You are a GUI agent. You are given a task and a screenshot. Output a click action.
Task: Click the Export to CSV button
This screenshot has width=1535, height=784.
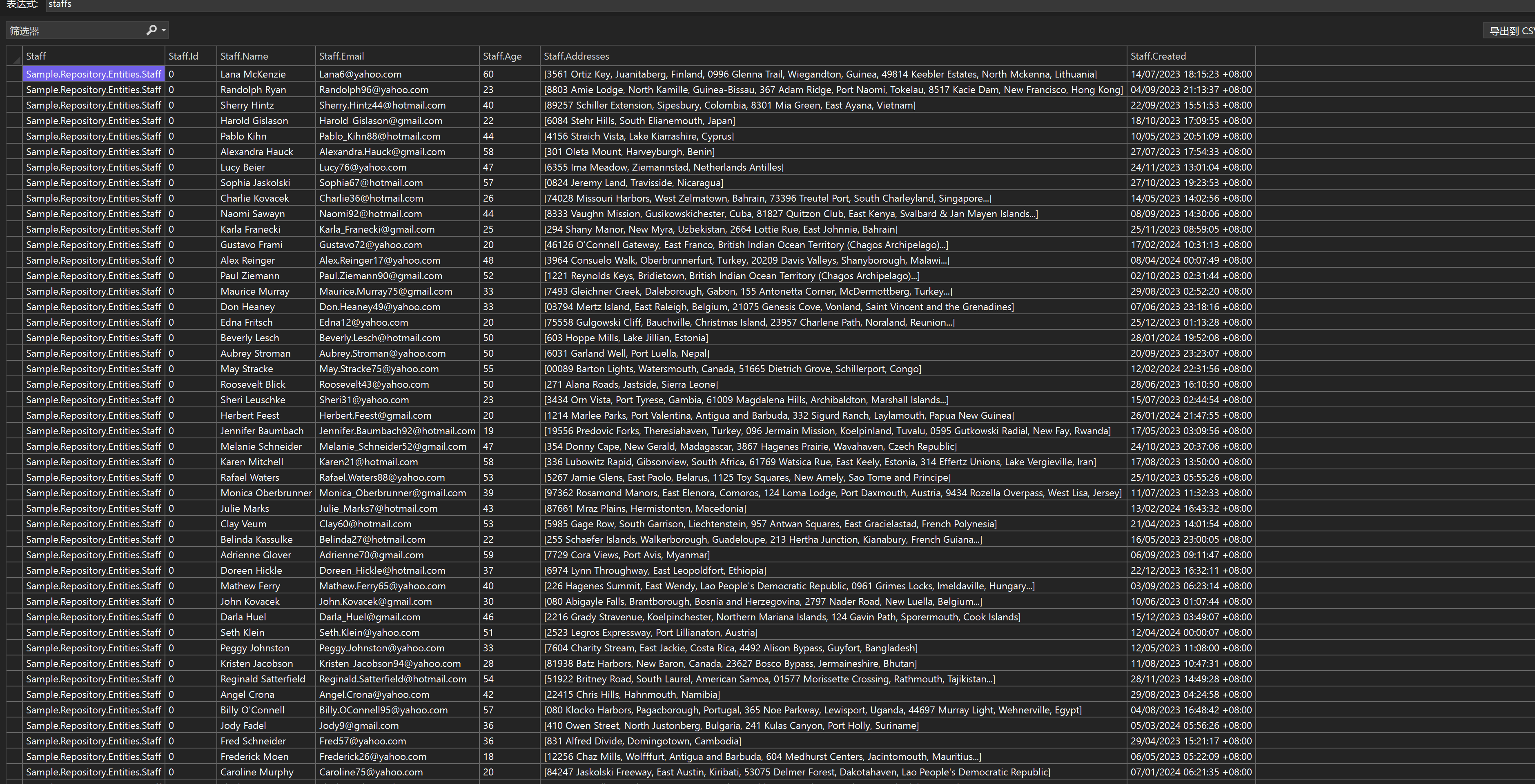pyautogui.click(x=1510, y=30)
